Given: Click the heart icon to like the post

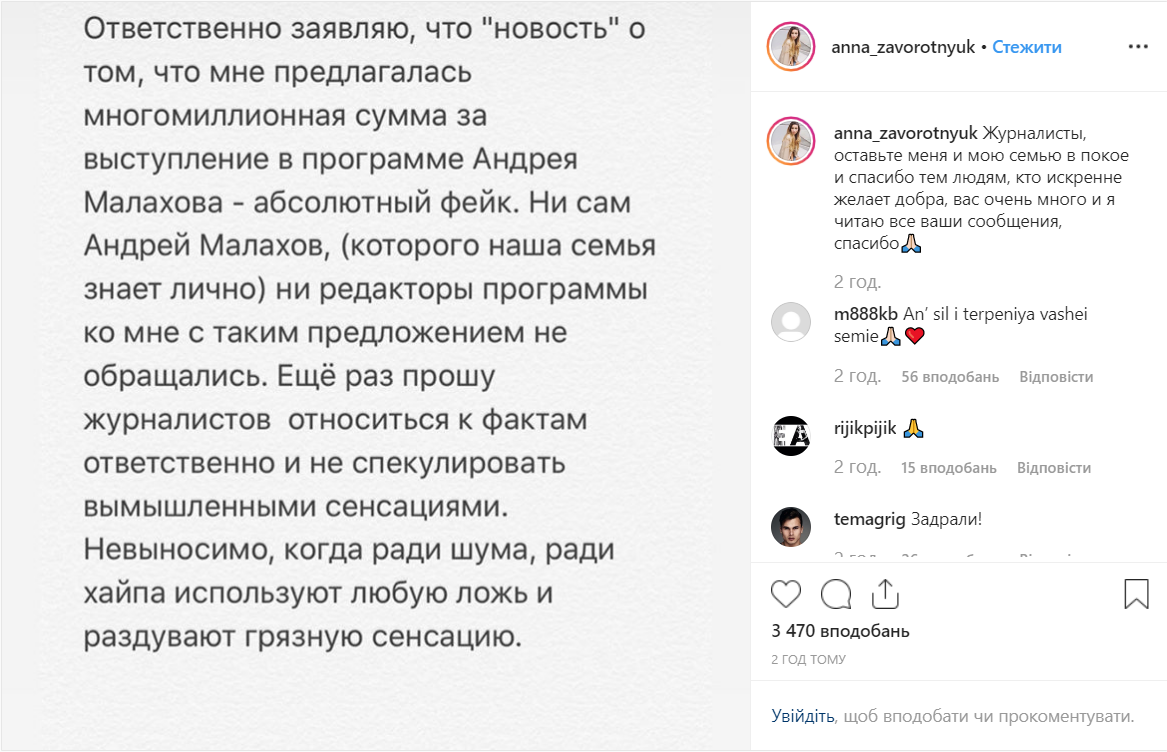Looking at the screenshot, I should (786, 594).
